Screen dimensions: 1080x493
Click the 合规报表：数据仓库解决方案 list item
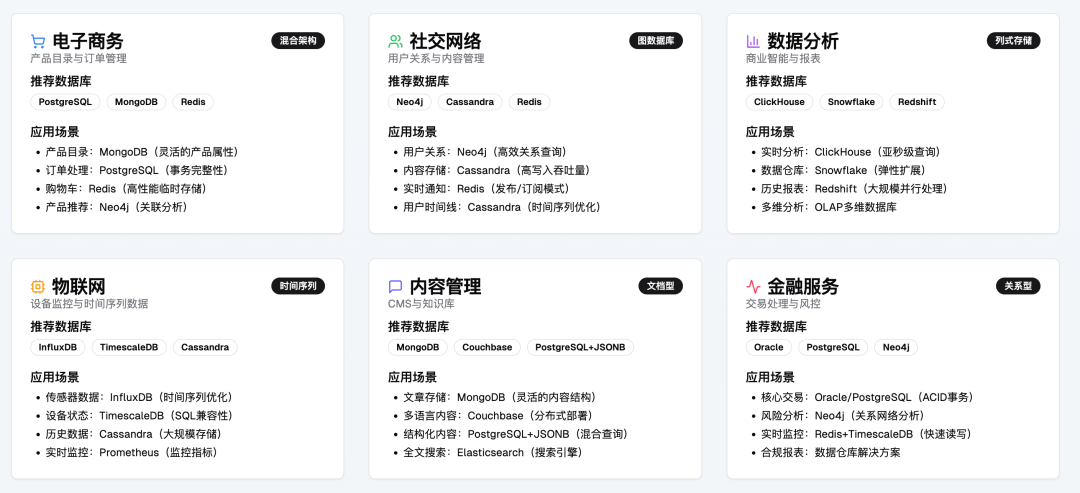[x=830, y=452]
